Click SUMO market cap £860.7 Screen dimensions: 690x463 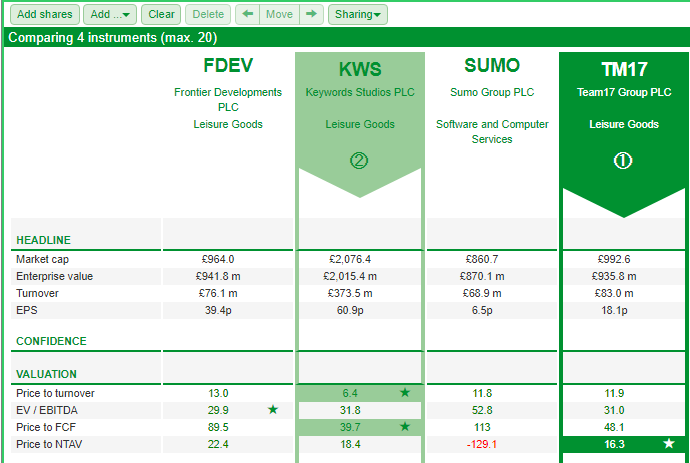(482, 259)
